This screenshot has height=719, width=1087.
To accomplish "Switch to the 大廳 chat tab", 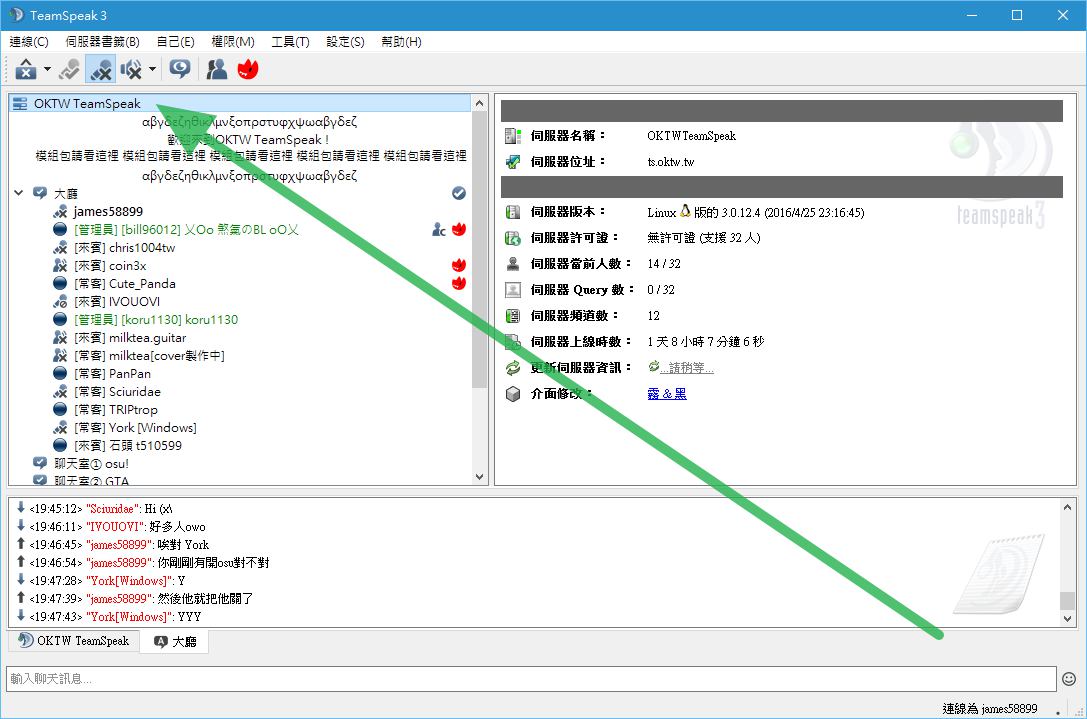I will 175,641.
